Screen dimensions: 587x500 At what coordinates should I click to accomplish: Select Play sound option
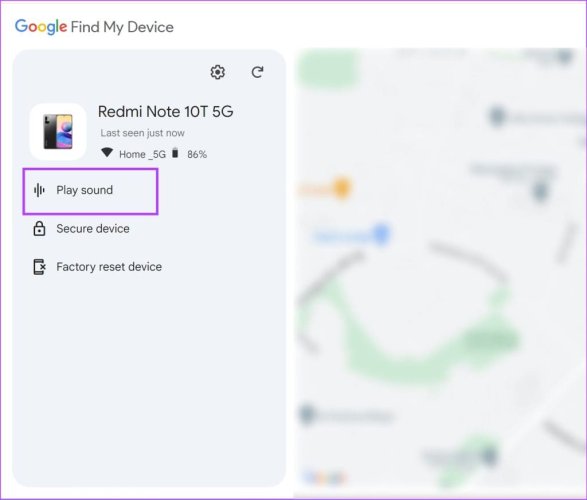click(90, 191)
